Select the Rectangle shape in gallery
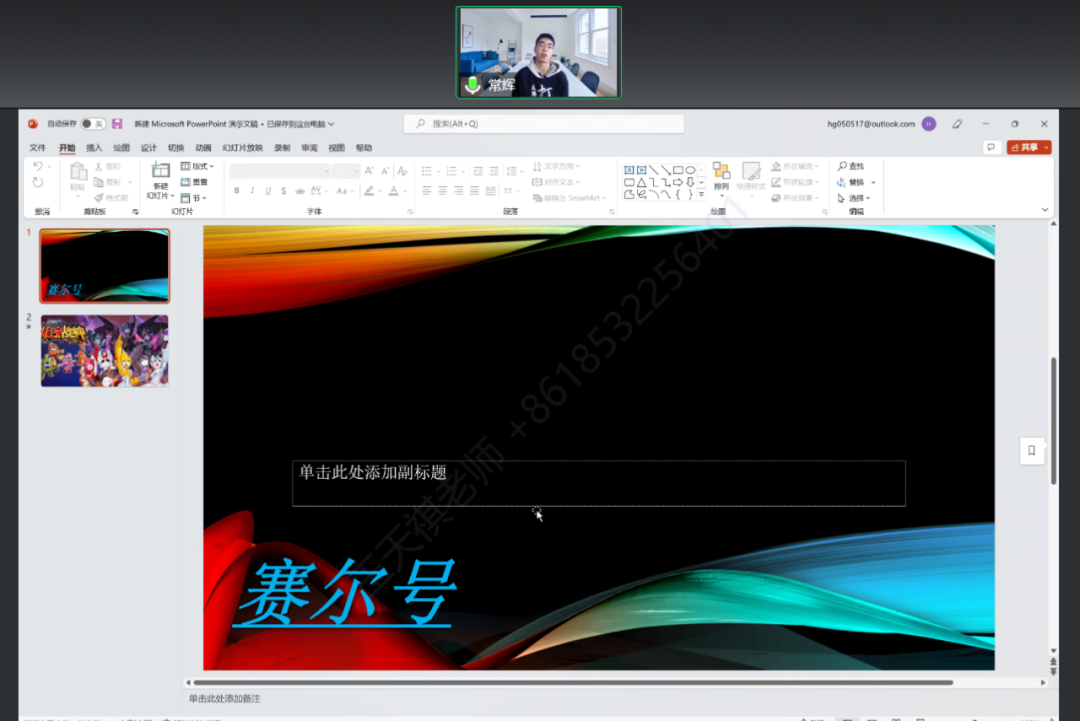This screenshot has height=721, width=1080. 678,170
